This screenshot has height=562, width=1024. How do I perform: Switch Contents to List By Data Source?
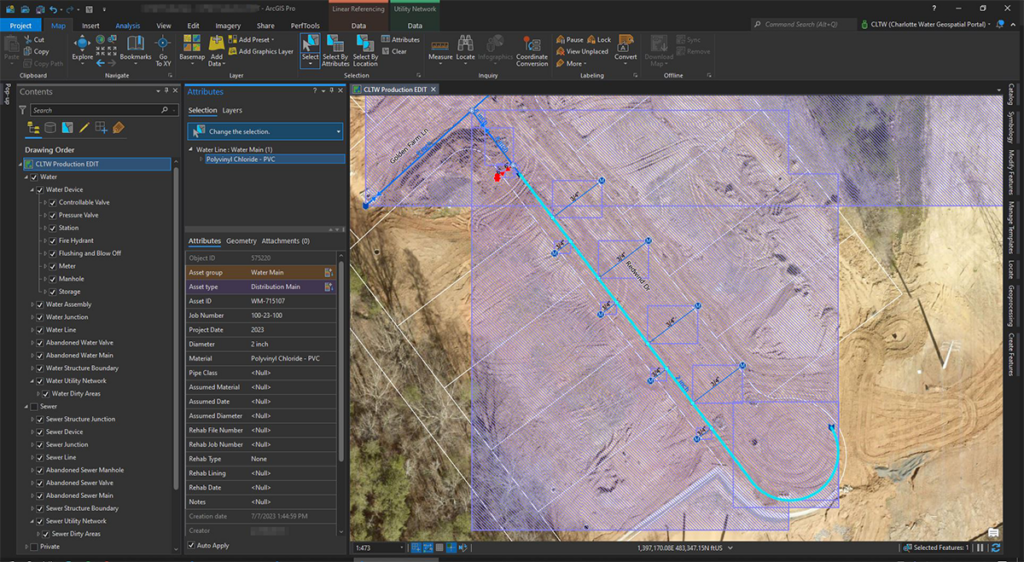pos(50,128)
